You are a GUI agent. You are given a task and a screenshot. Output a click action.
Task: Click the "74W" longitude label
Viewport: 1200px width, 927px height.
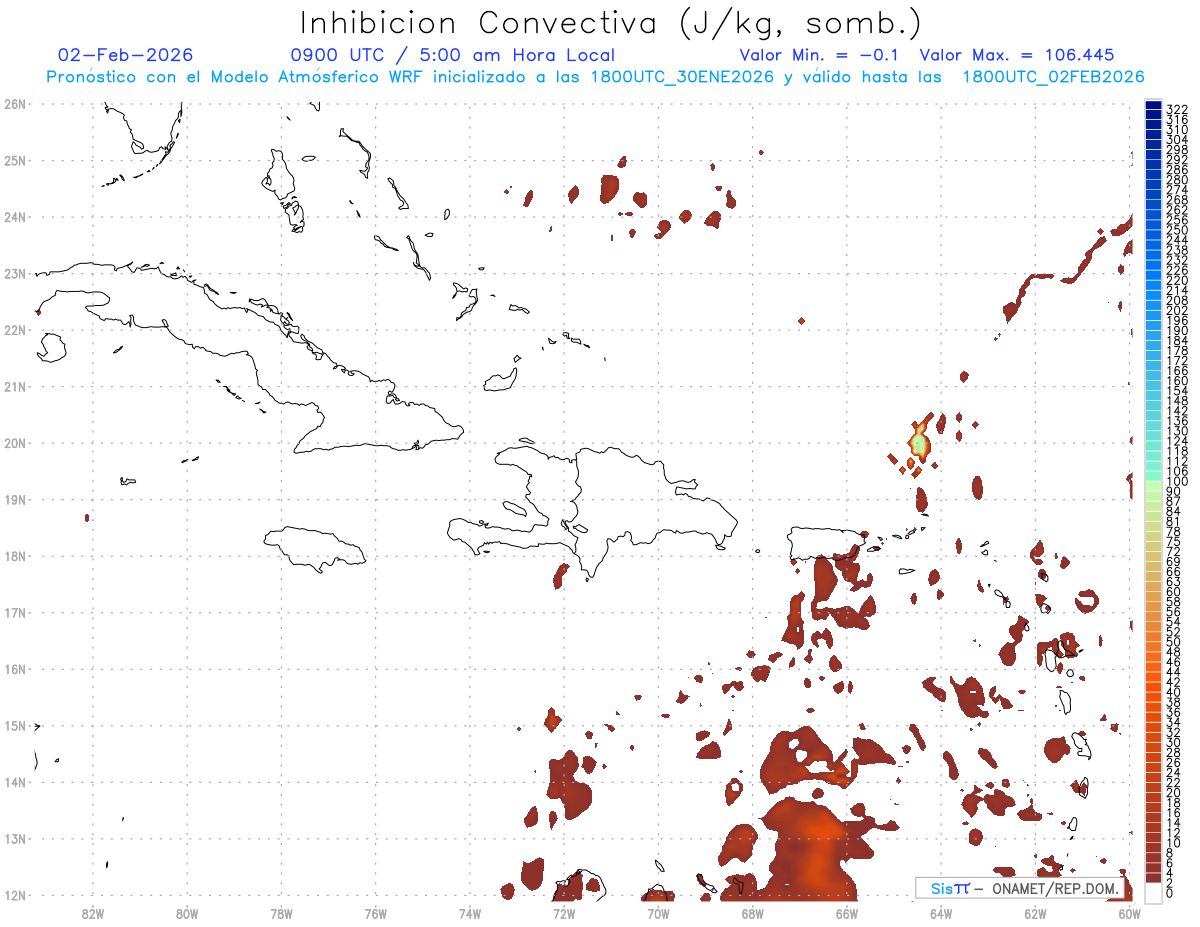tap(470, 913)
